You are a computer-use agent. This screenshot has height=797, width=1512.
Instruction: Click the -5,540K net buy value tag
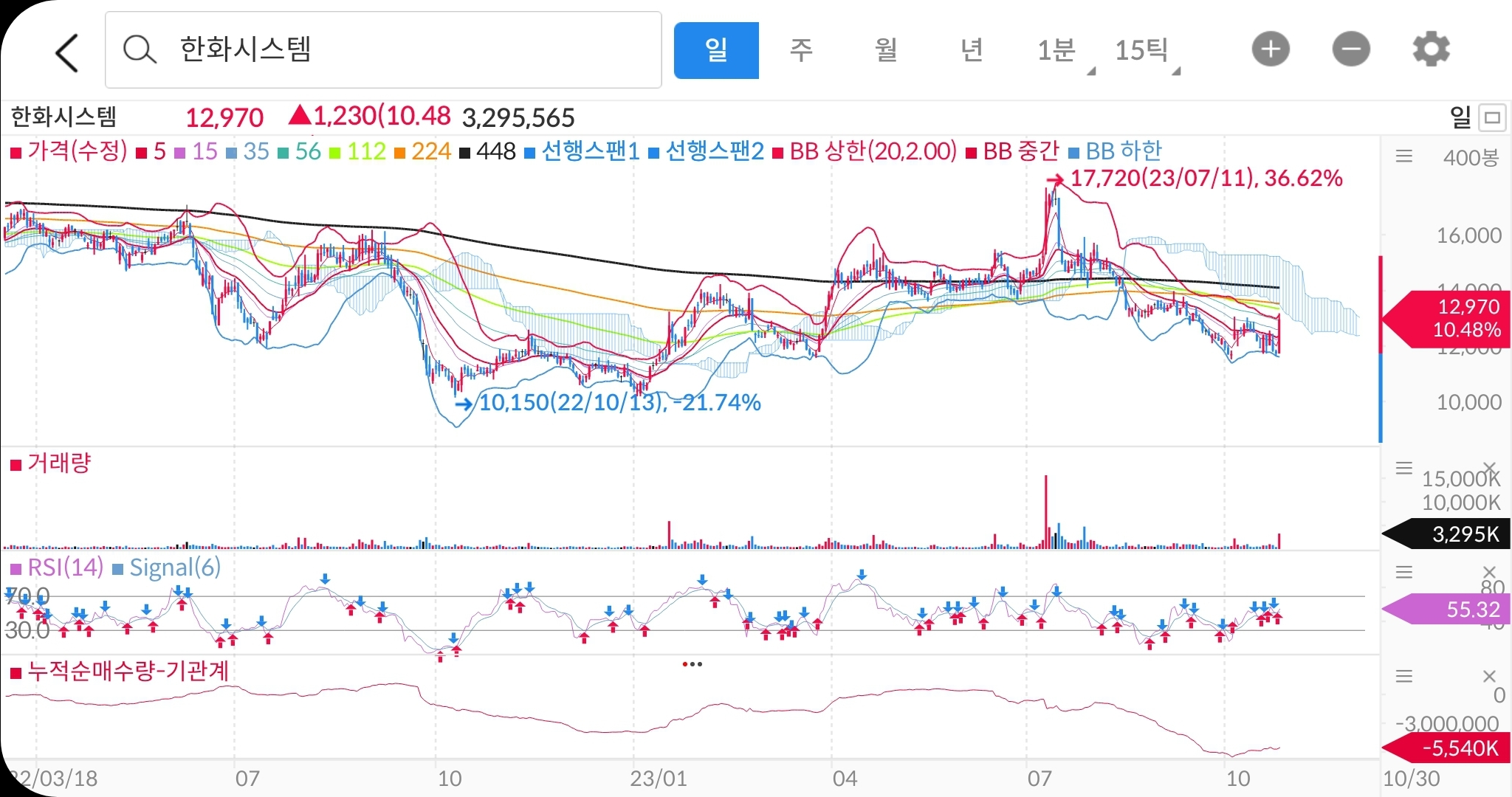(1446, 748)
